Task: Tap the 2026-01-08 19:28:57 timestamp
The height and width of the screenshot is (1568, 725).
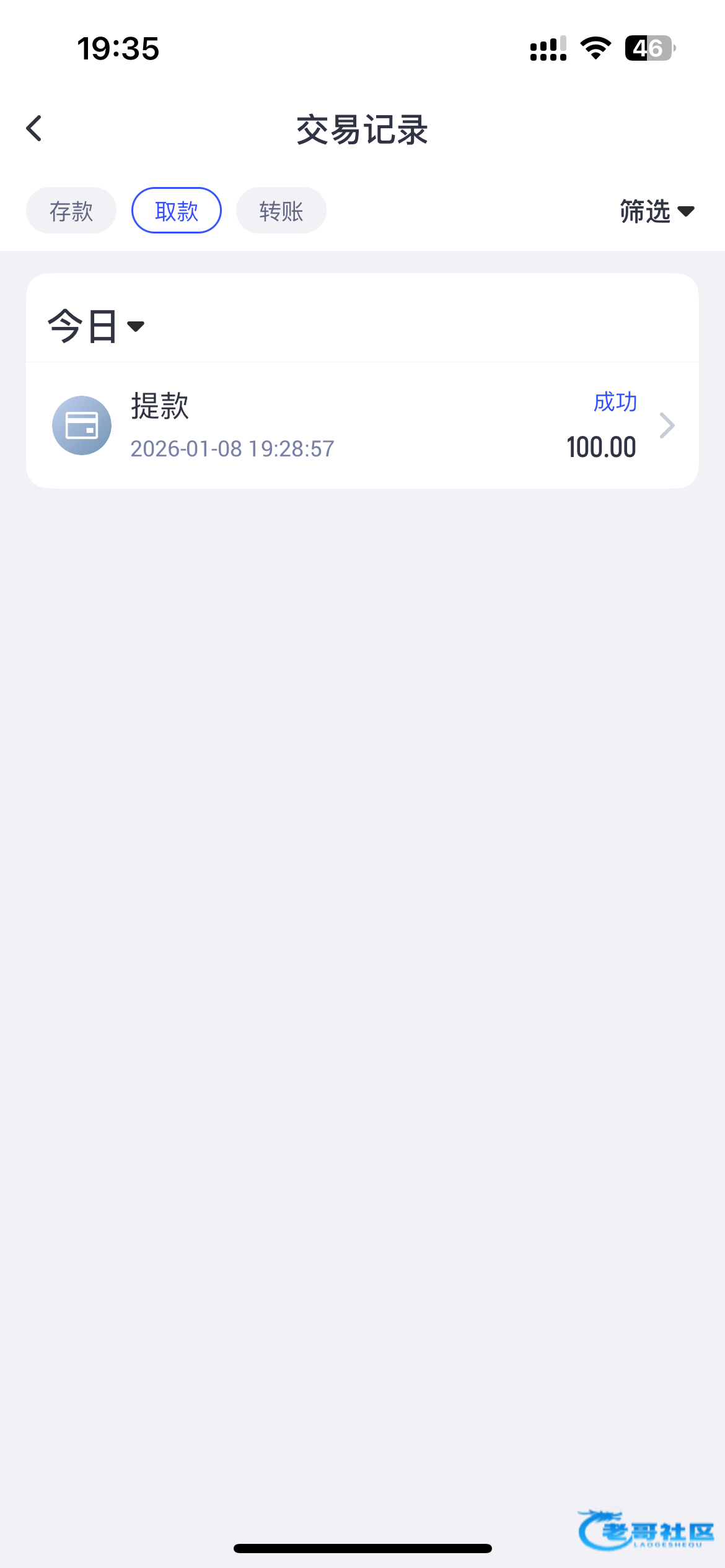Action: [232, 449]
